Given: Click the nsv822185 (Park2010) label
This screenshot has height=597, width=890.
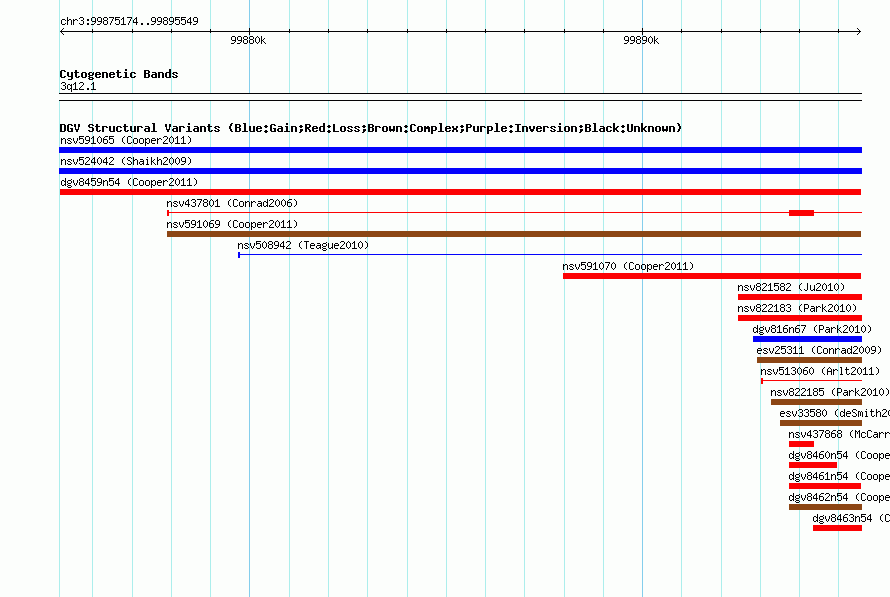Looking at the screenshot, I should [830, 392].
